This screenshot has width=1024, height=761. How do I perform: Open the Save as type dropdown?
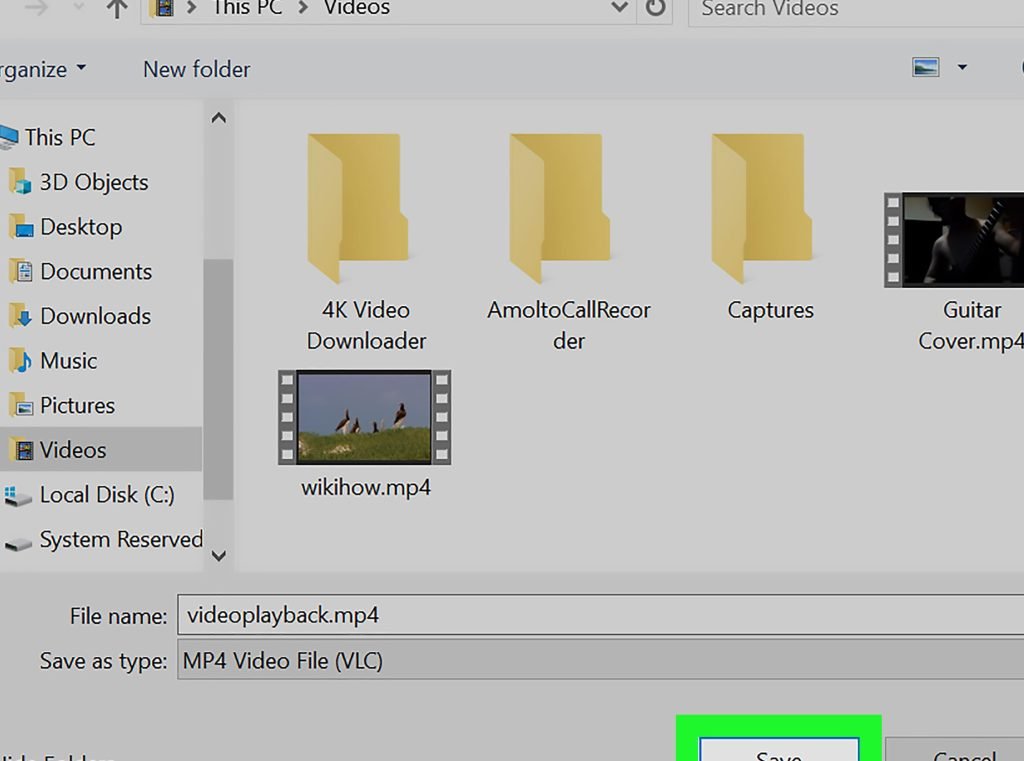600,661
